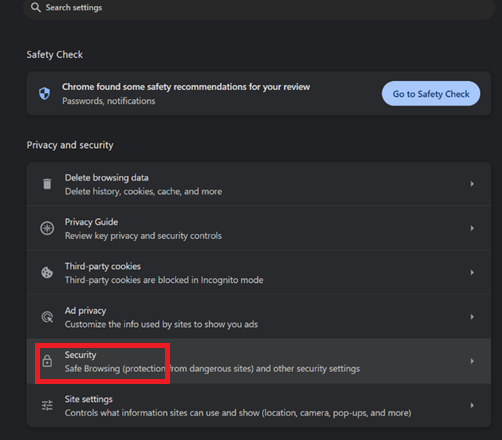Open Third-party cookies via right arrow
The height and width of the screenshot is (440, 502).
(472, 273)
